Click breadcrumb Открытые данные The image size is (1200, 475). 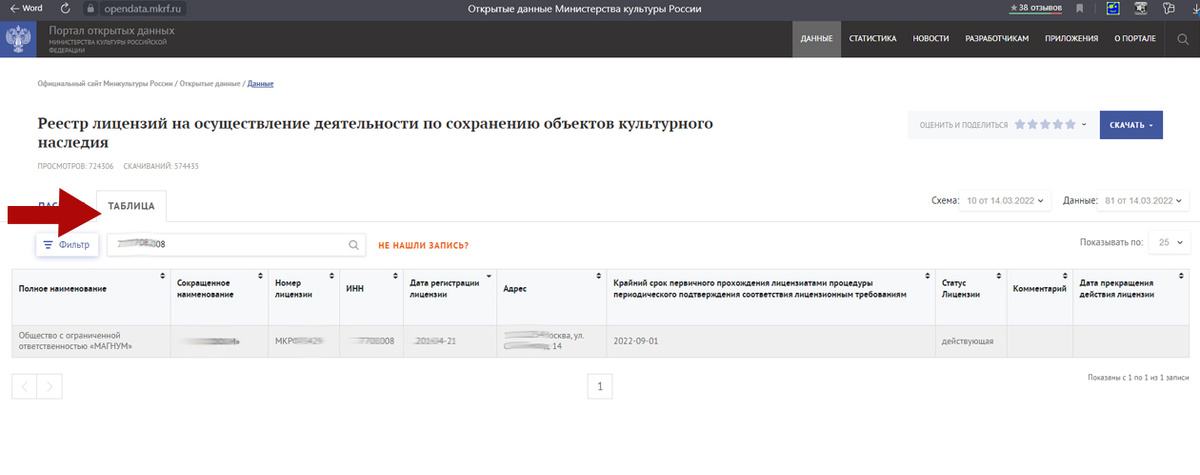pyautogui.click(x=209, y=83)
